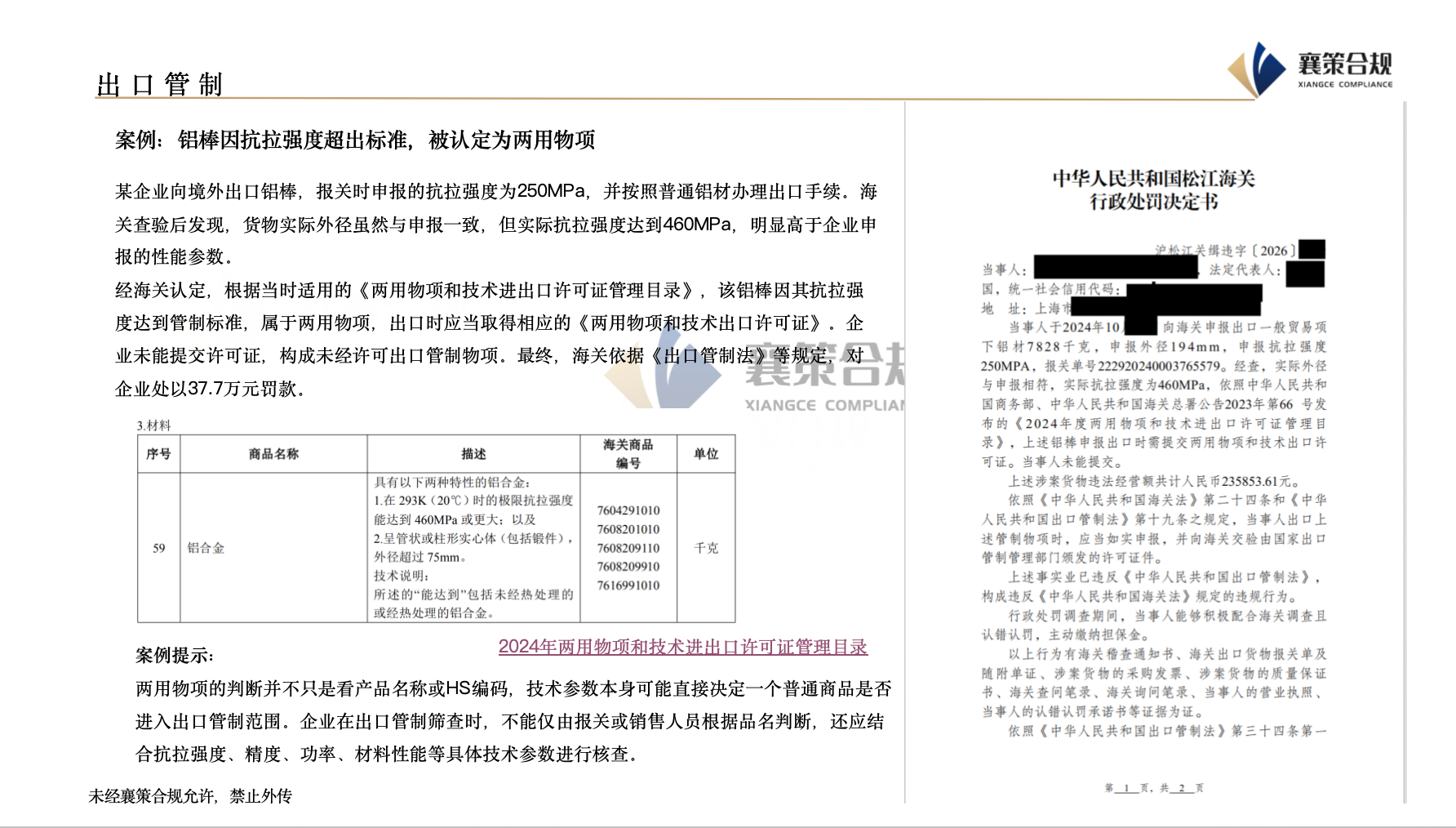Click the HS code 7616991010
Viewport: 1456px width, 828px height.
tap(628, 585)
